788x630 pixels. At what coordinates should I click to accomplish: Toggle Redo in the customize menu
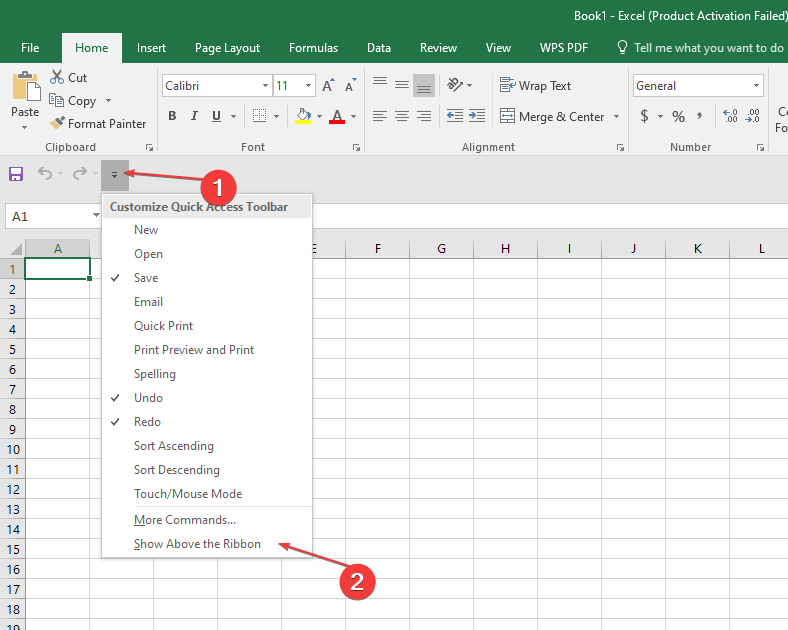coord(147,422)
